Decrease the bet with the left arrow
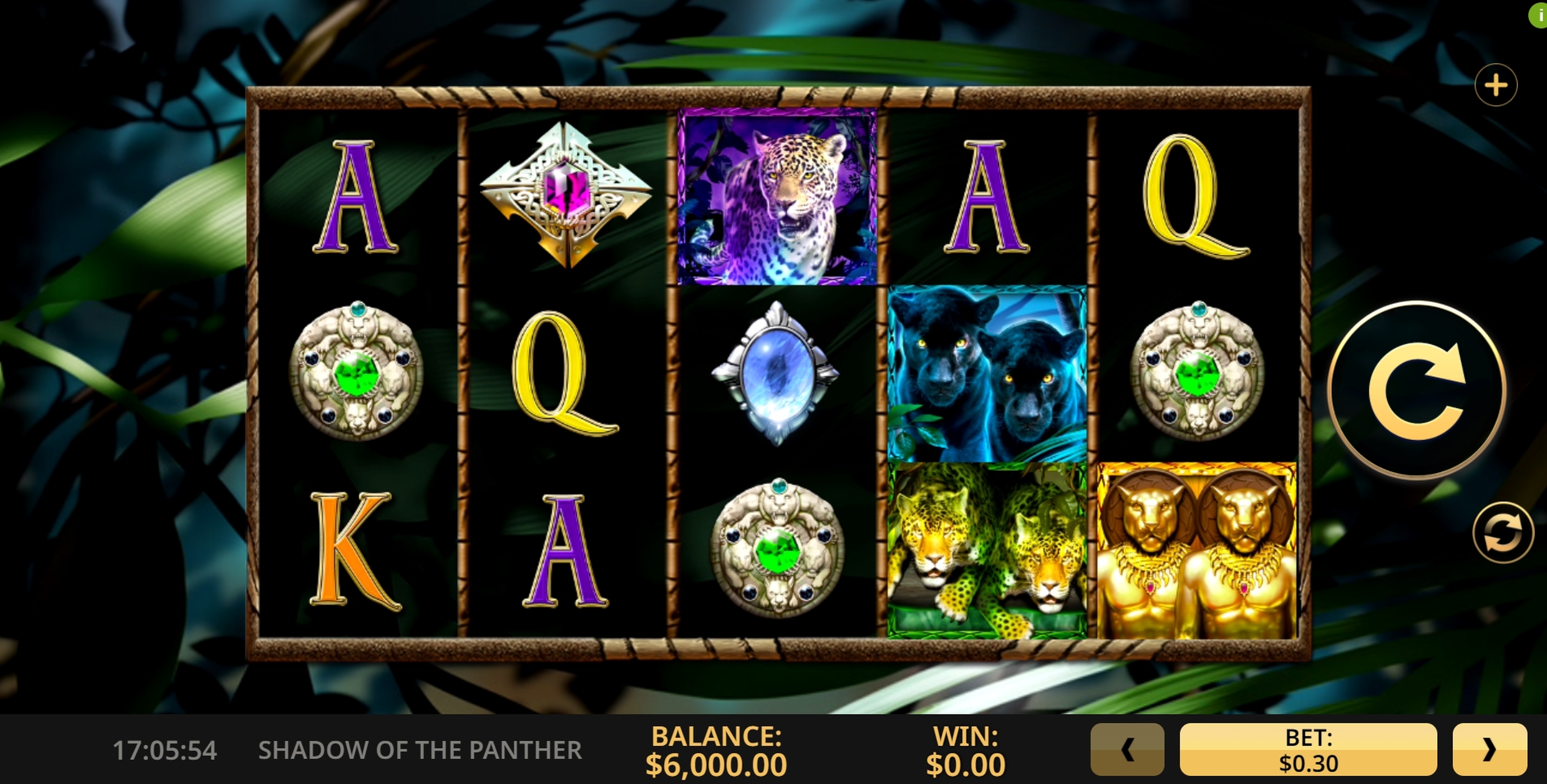The image size is (1547, 784). pos(1127,749)
